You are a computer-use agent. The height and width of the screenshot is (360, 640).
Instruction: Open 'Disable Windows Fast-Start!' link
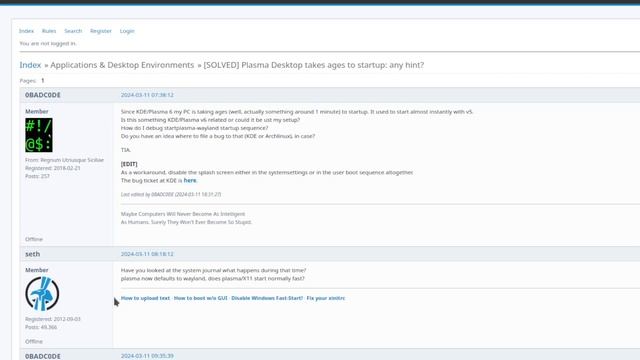point(267,298)
